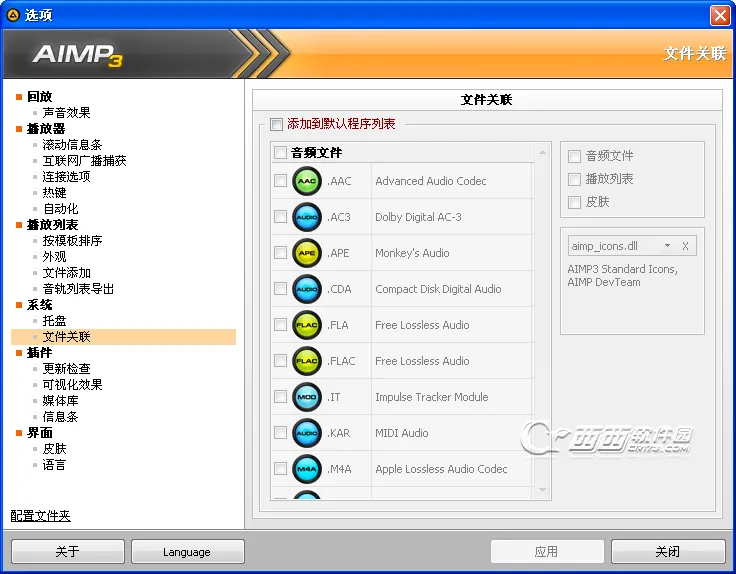Open 媒体库 settings page
The image size is (736, 574).
[x=61, y=400]
